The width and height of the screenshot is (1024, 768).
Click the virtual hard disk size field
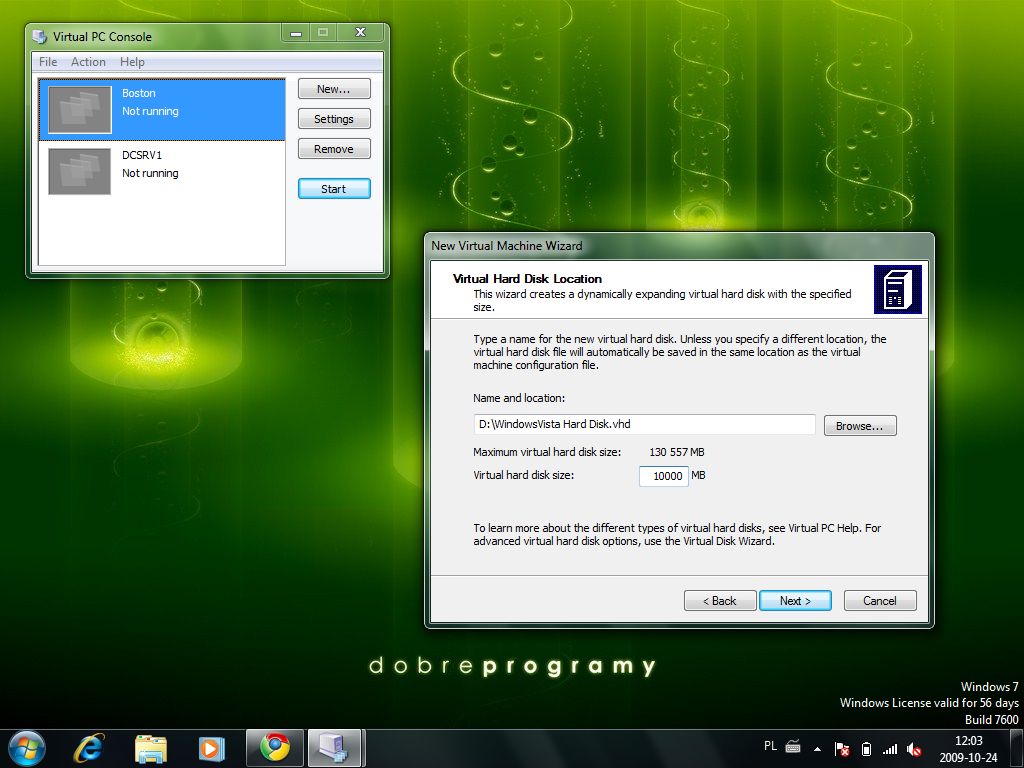coord(664,476)
